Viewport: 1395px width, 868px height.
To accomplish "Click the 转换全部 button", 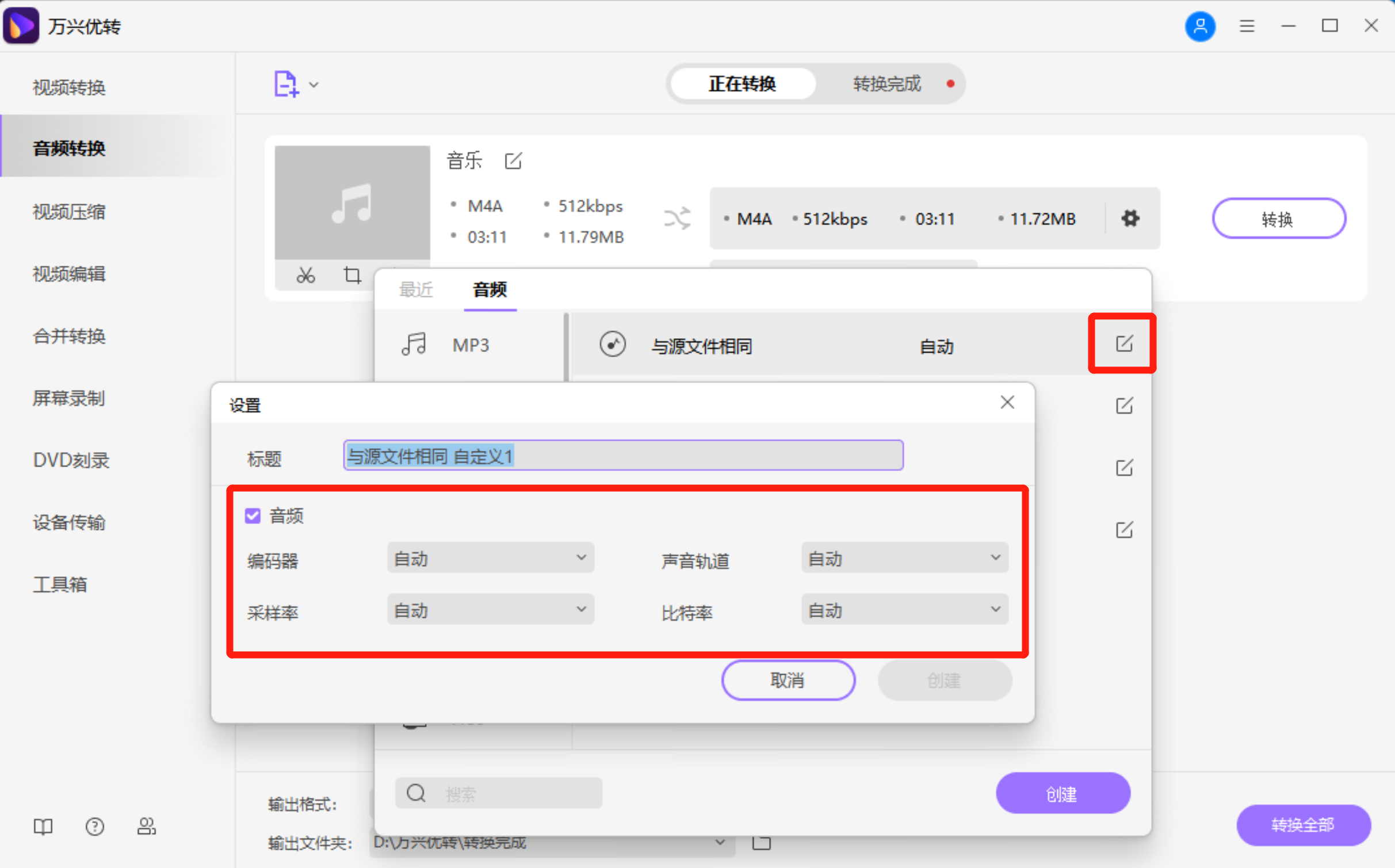I will 1304,825.
